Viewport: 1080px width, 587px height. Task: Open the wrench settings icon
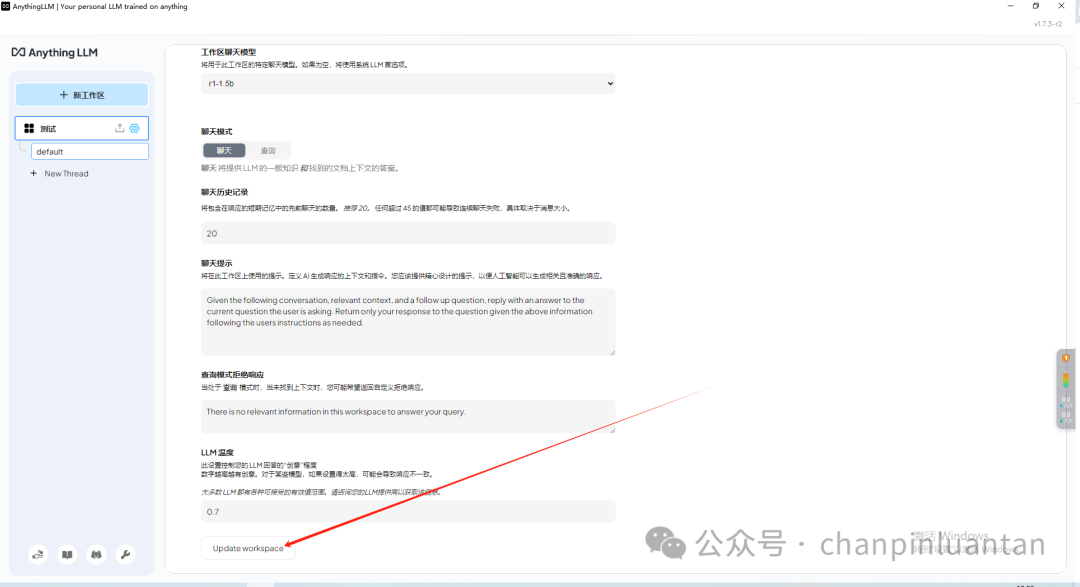(125, 555)
